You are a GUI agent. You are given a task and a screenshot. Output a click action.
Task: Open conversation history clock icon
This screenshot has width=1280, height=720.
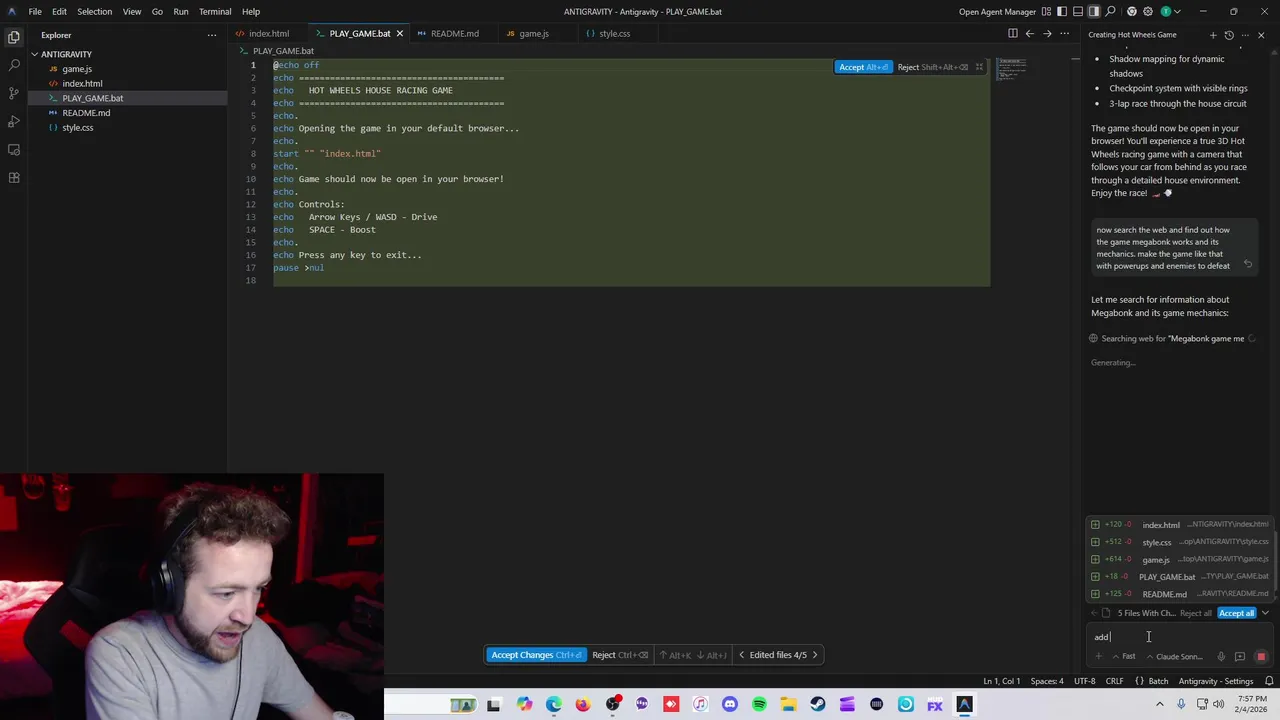tap(1229, 35)
